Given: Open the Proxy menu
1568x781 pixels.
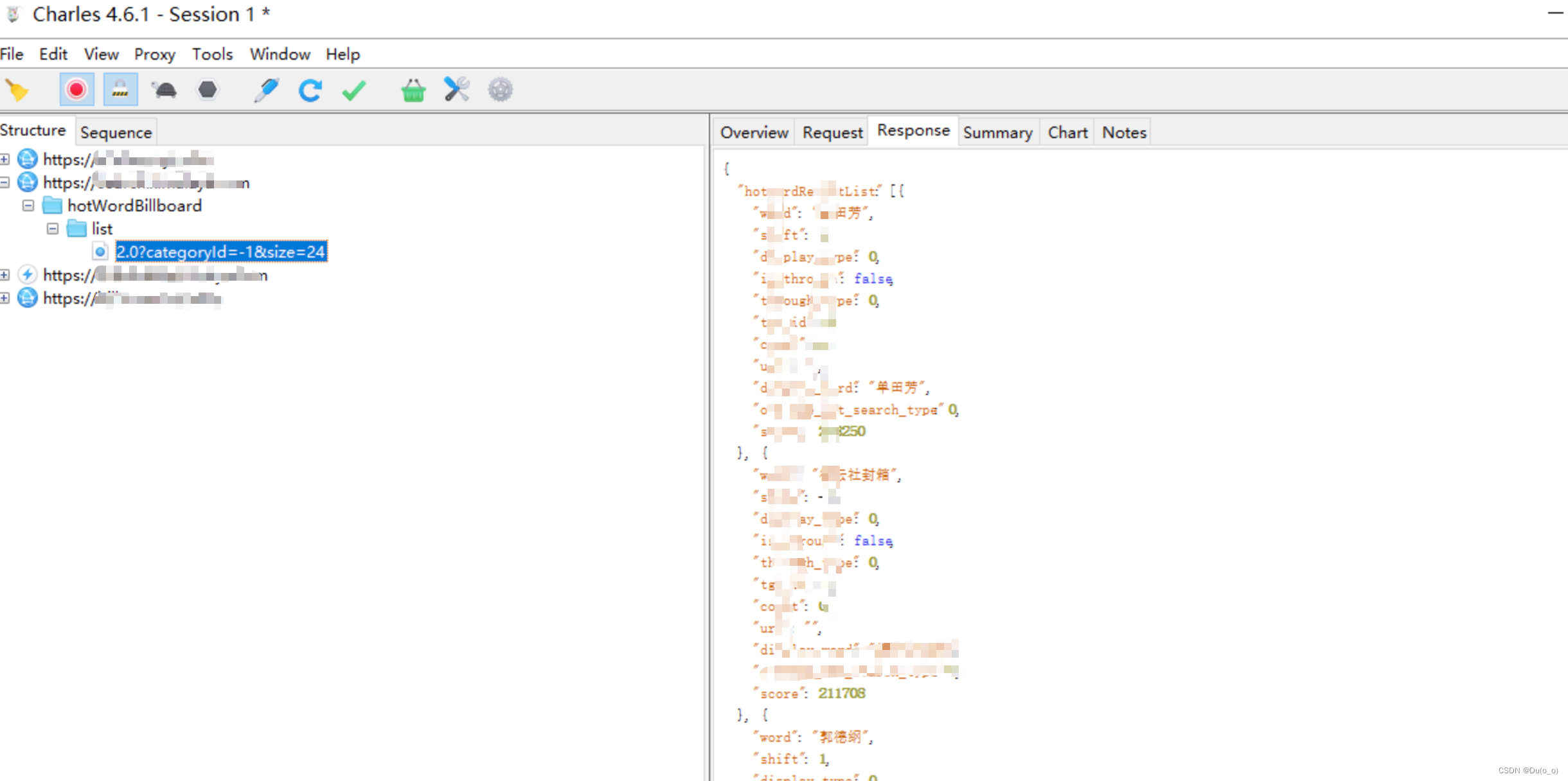Looking at the screenshot, I should (154, 55).
